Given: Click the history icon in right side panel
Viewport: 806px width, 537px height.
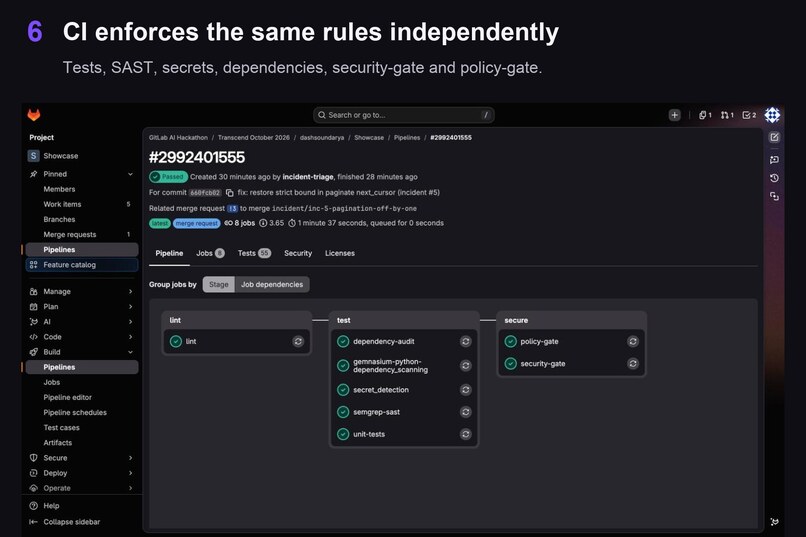Looking at the screenshot, I should pyautogui.click(x=774, y=178).
